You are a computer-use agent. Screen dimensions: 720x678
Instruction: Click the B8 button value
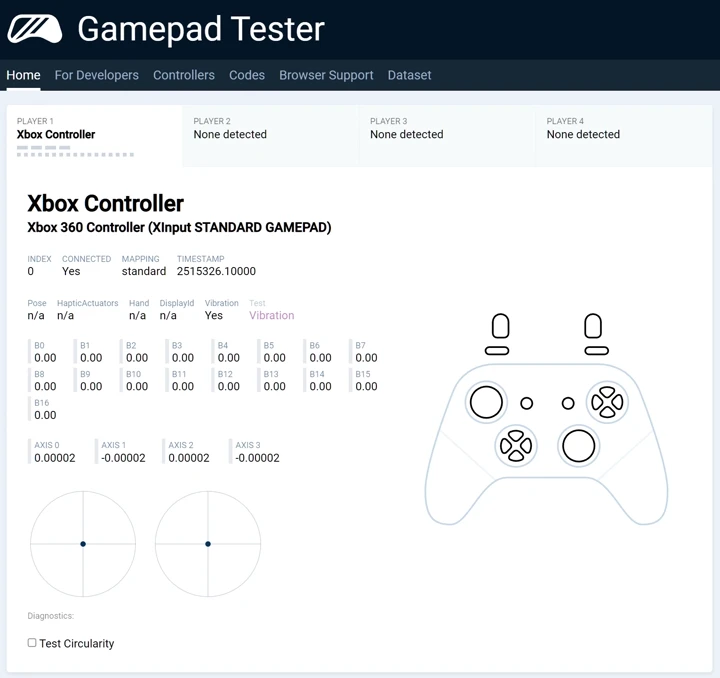click(x=45, y=387)
